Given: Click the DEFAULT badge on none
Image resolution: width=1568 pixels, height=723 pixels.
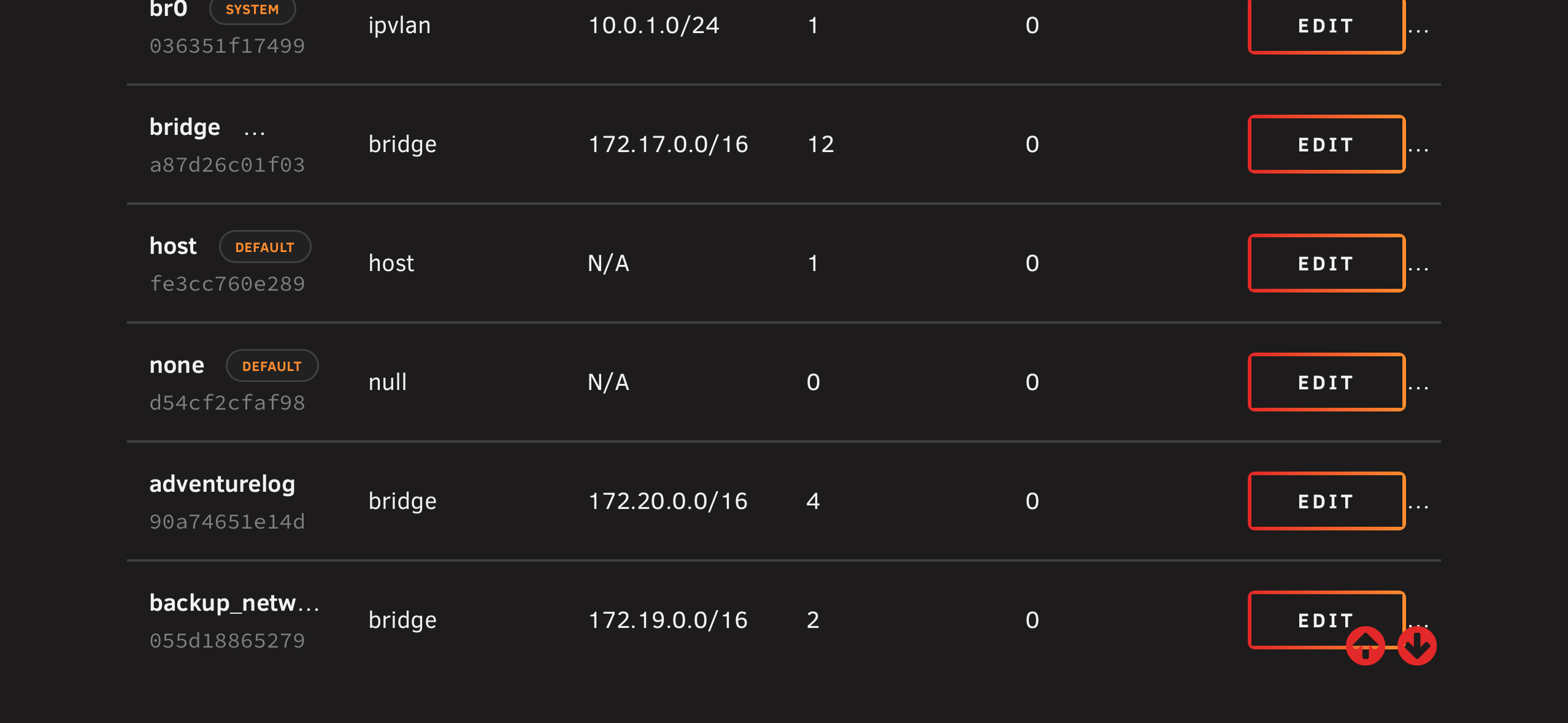Looking at the screenshot, I should (272, 365).
